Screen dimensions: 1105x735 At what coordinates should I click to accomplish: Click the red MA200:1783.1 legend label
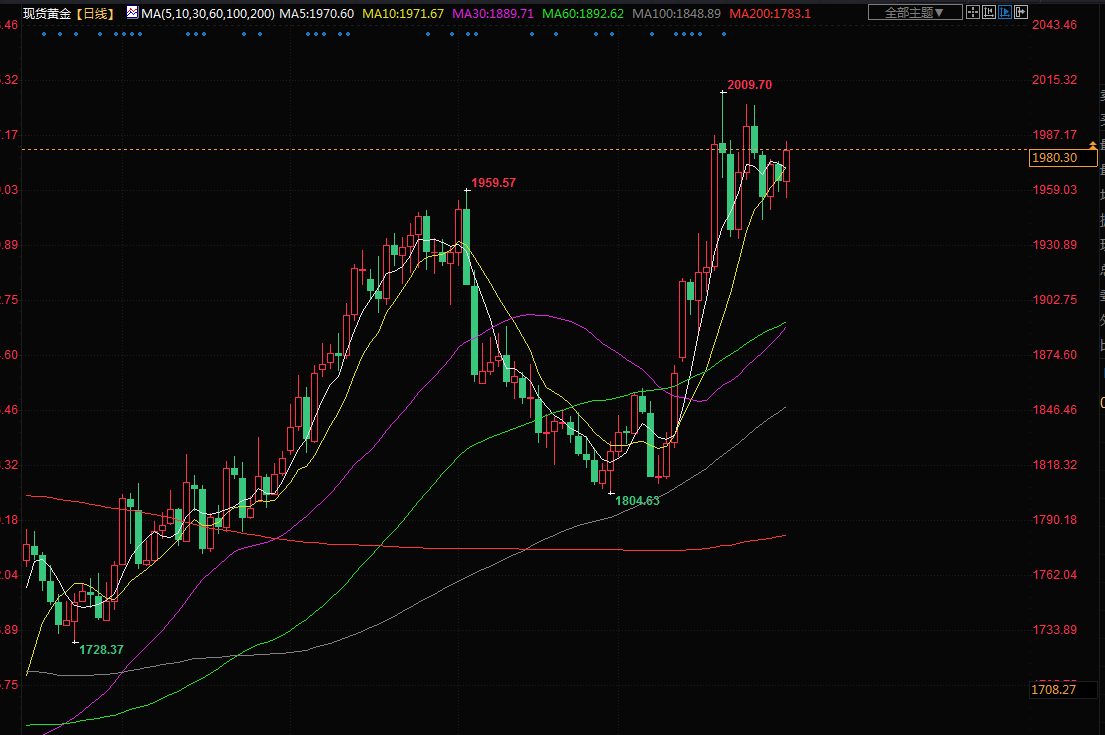[769, 13]
